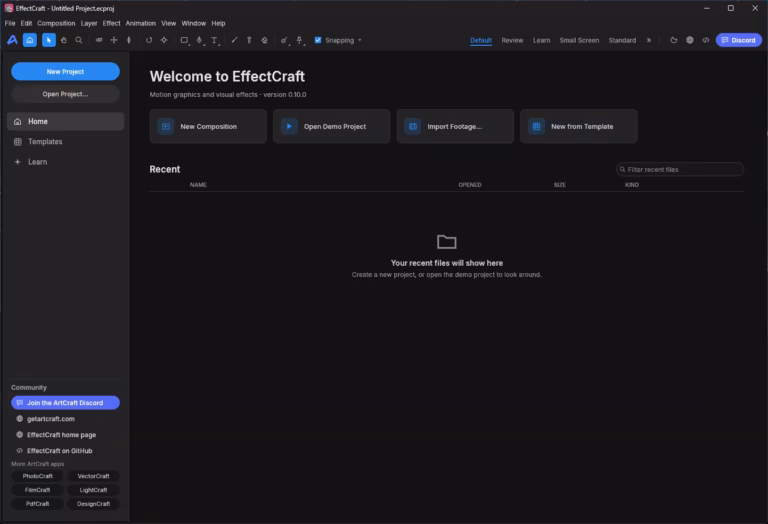Click the Open Demo Project card

click(x=332, y=126)
